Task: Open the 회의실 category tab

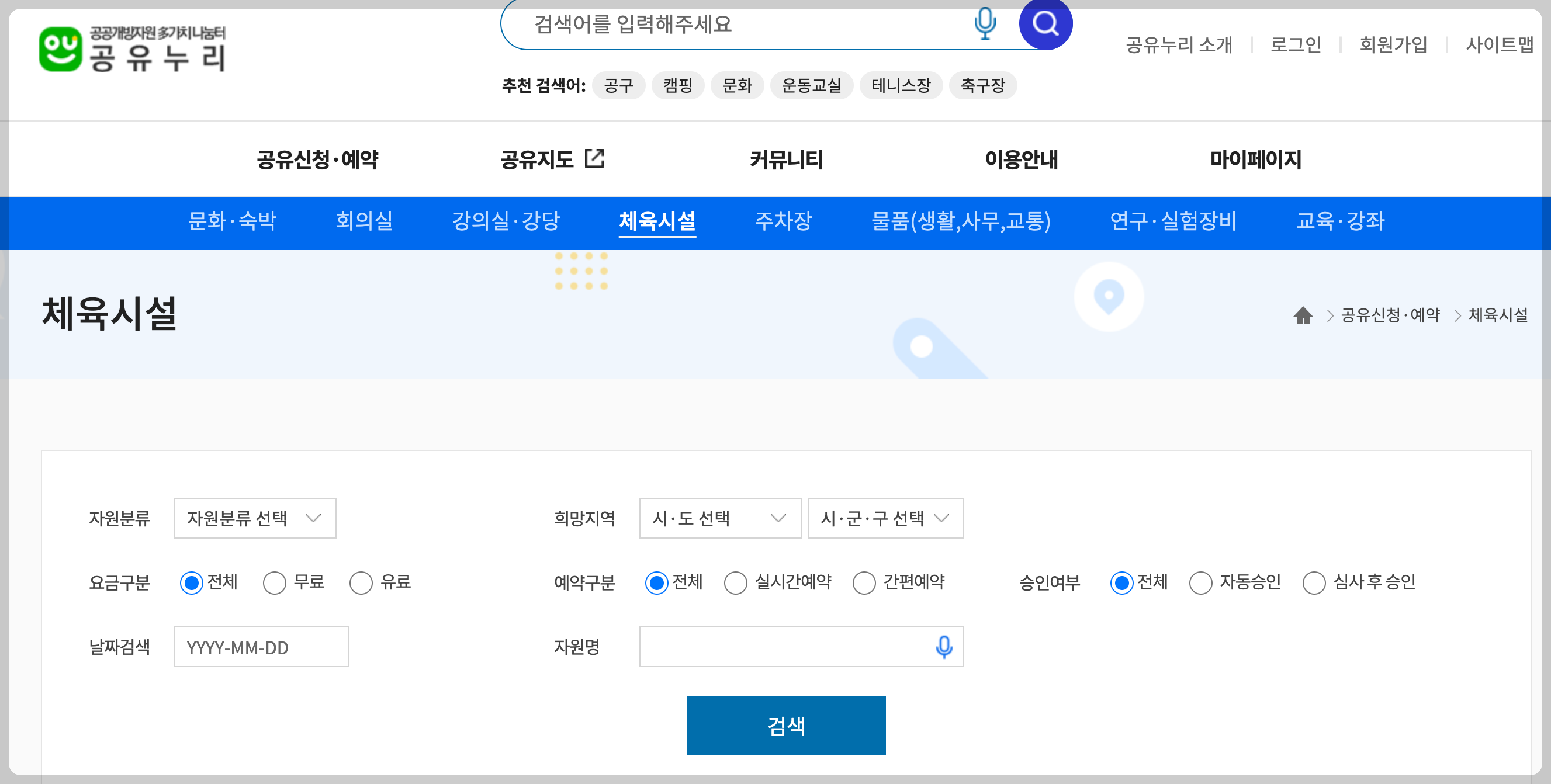Action: 363,221
